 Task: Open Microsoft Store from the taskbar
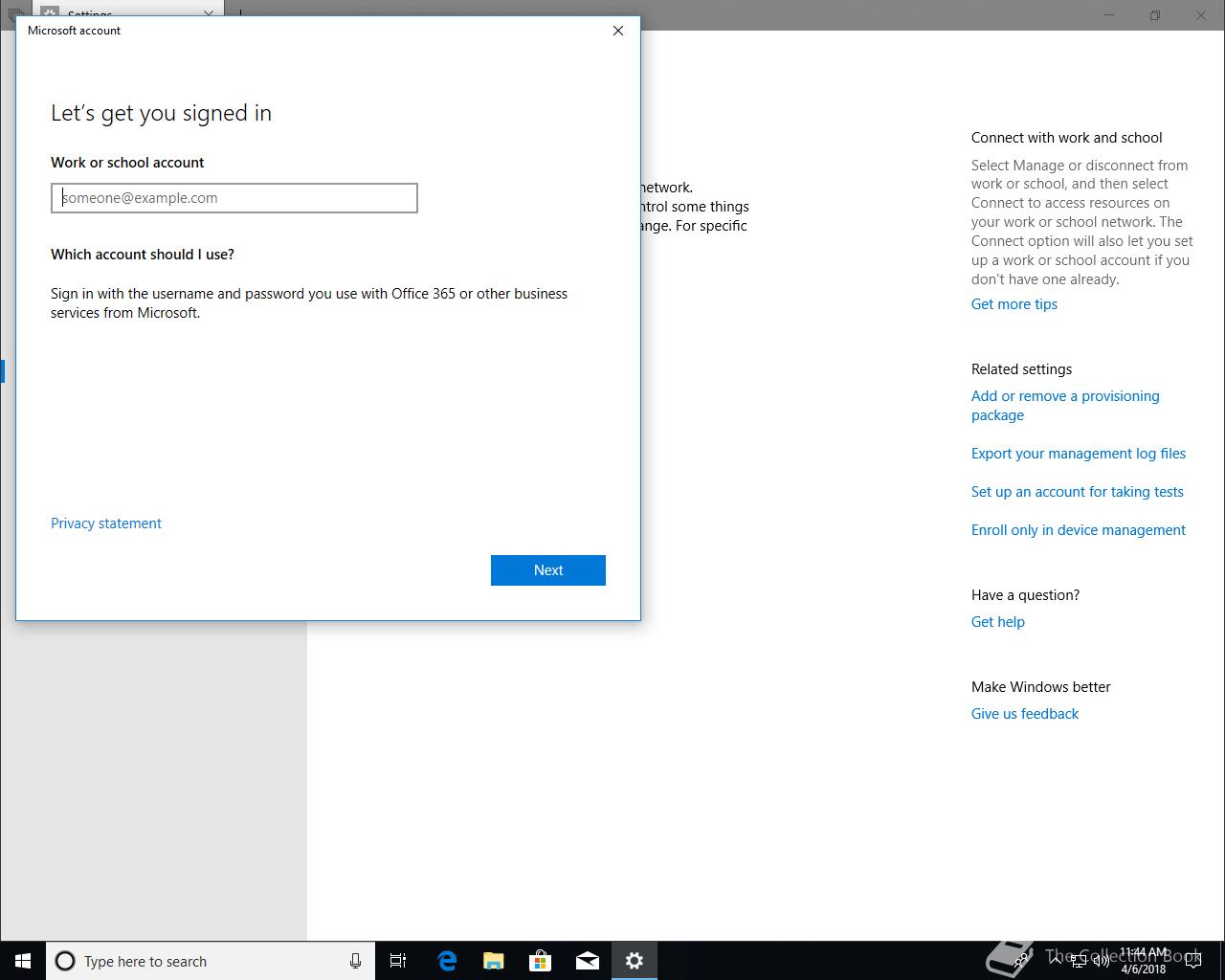coord(541,961)
